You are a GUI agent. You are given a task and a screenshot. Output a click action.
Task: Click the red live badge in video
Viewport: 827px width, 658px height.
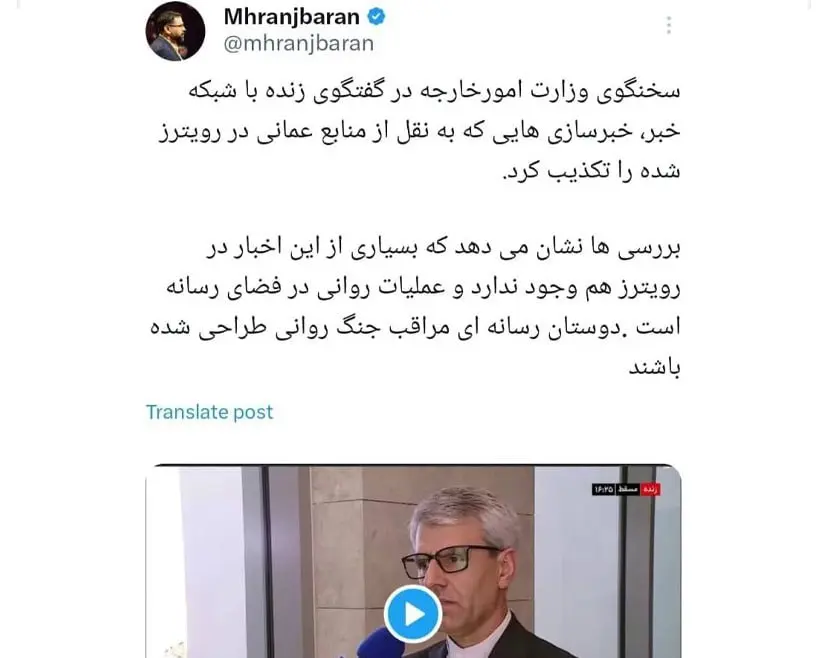pyautogui.click(x=651, y=490)
